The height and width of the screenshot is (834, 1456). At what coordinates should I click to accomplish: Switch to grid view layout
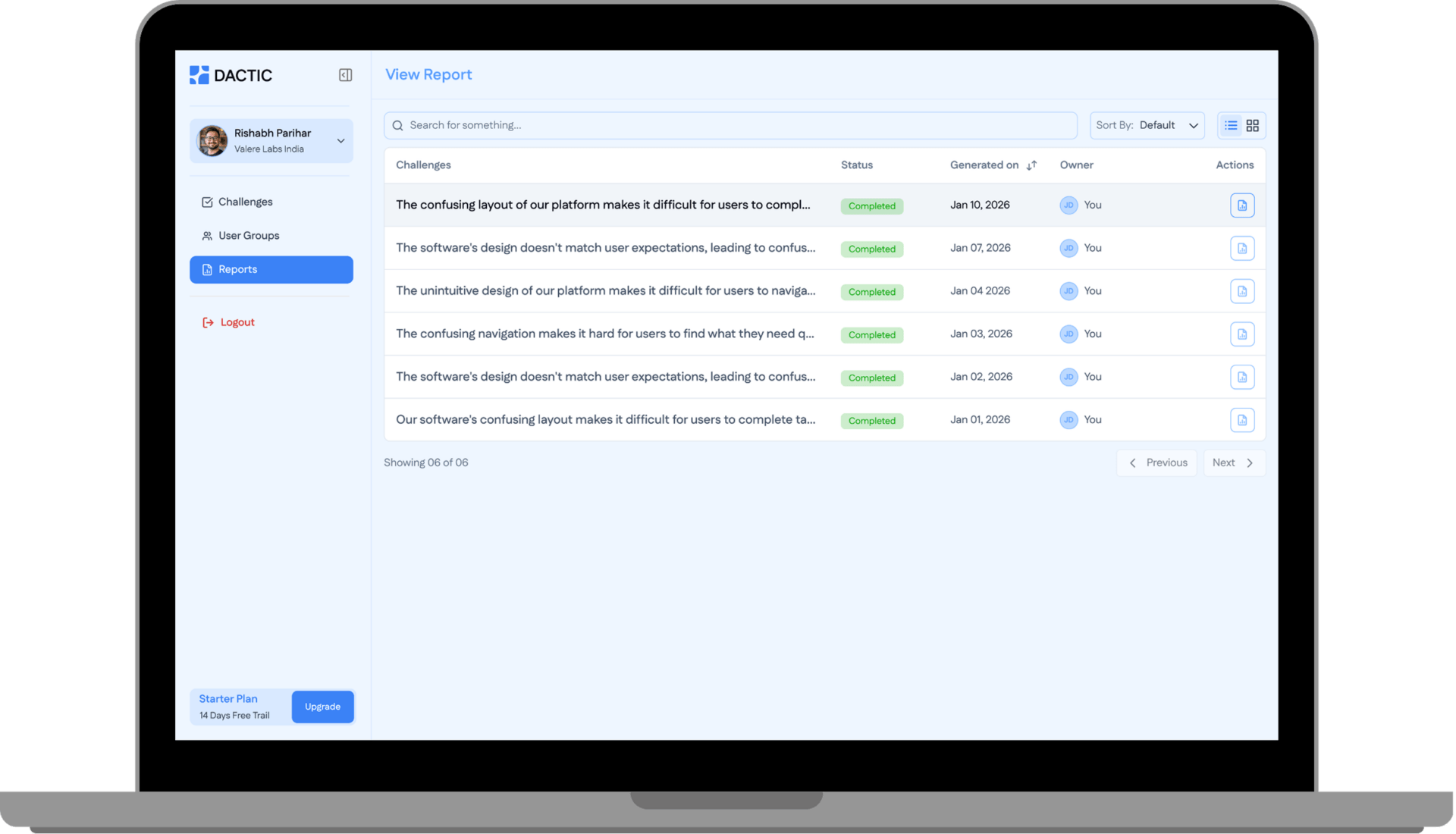1253,126
